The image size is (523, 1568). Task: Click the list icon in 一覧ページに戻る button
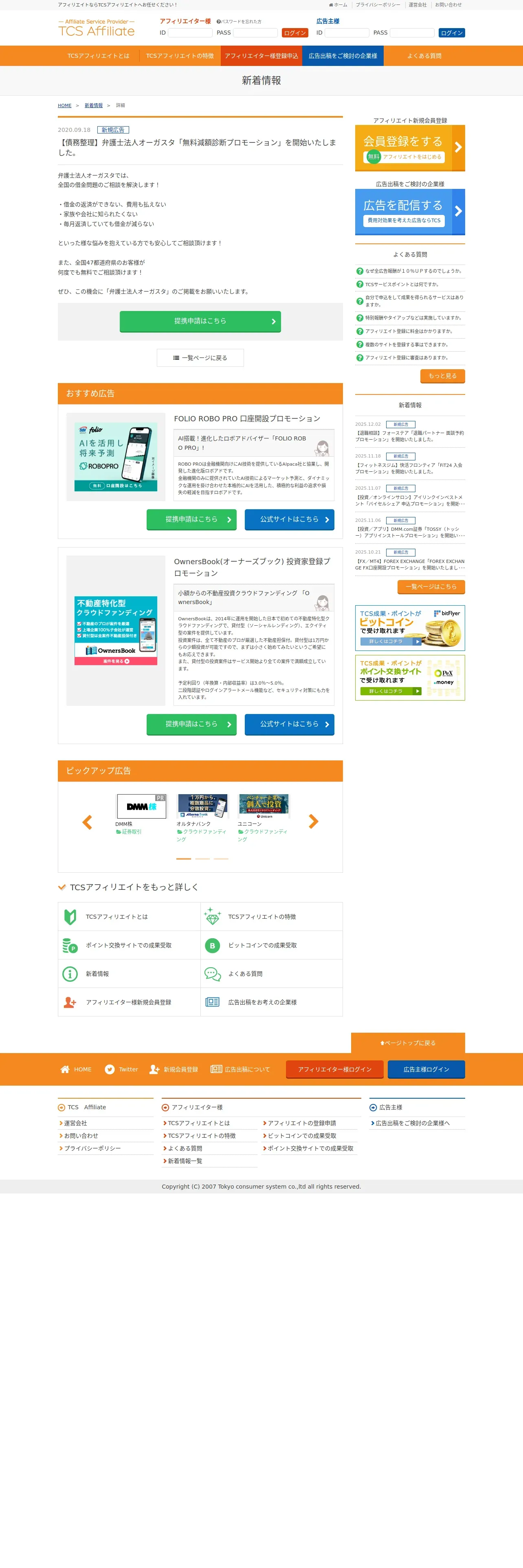pos(176,358)
